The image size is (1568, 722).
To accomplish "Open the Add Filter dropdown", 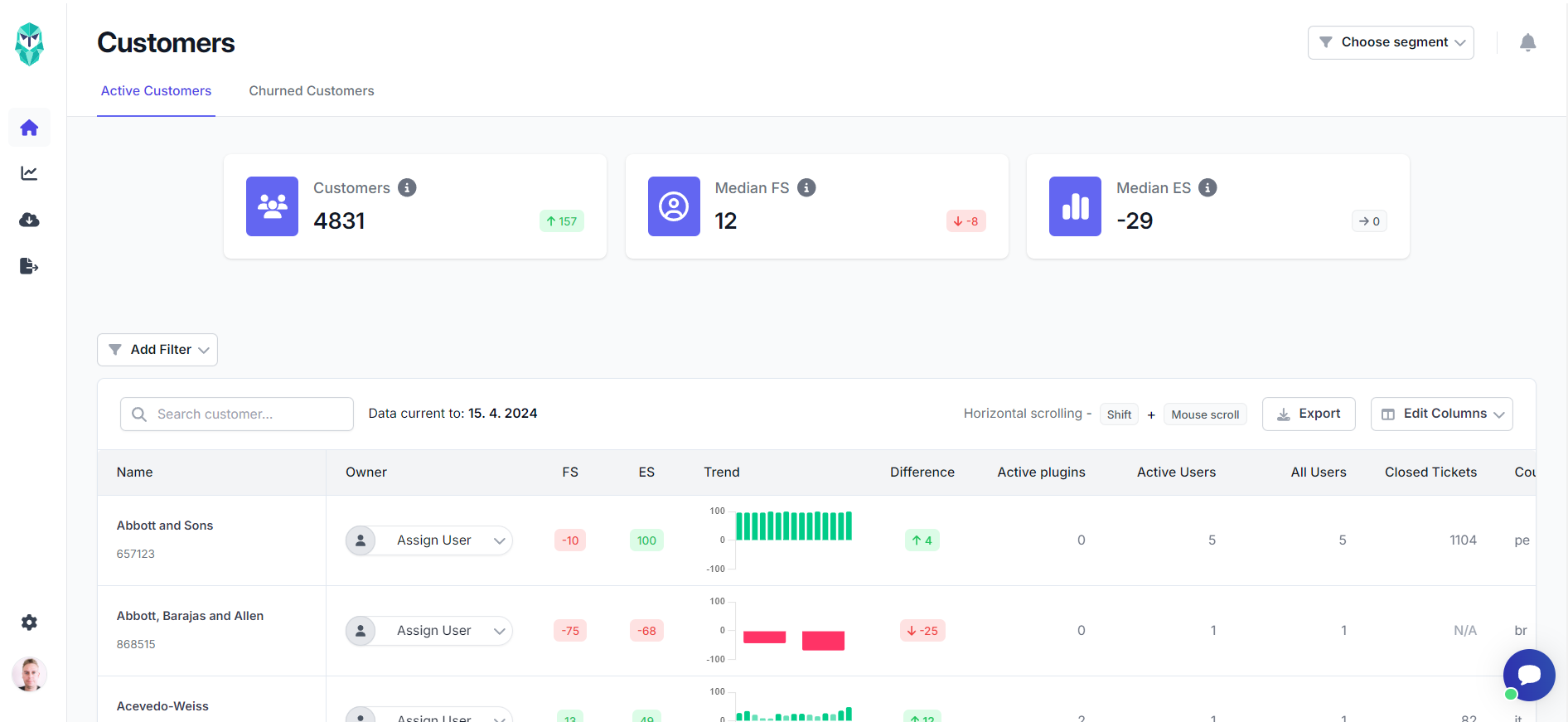I will point(157,350).
